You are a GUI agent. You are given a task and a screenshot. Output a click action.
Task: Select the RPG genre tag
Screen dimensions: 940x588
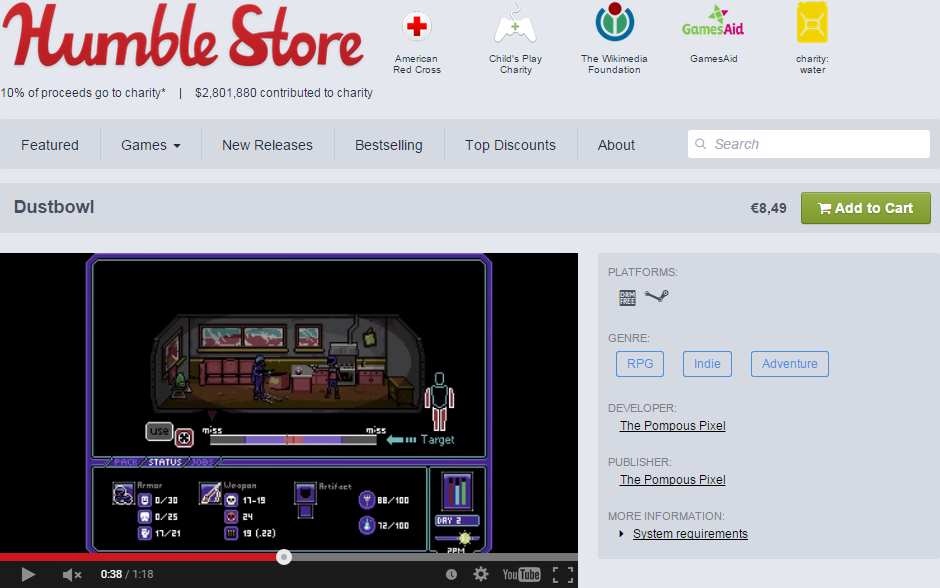pyautogui.click(x=640, y=364)
